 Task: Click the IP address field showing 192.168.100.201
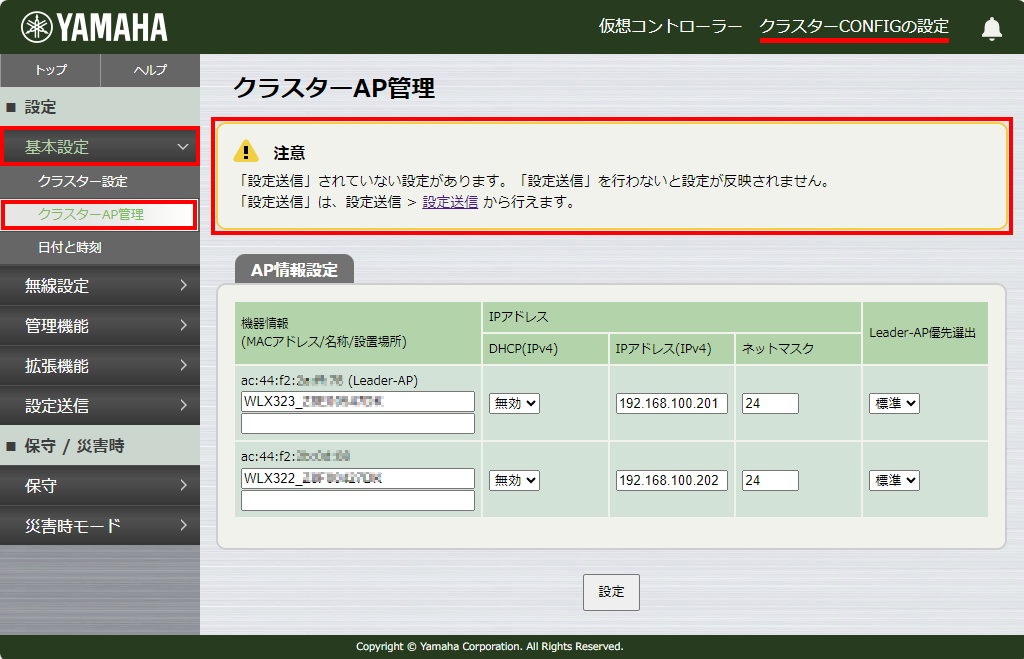[x=670, y=403]
